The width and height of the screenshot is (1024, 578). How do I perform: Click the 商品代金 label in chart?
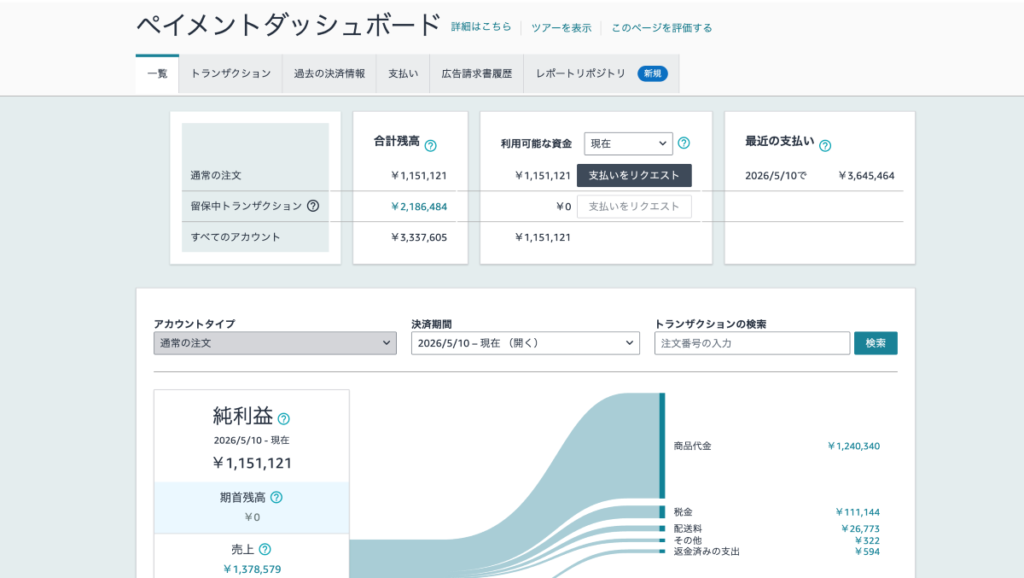(x=692, y=446)
